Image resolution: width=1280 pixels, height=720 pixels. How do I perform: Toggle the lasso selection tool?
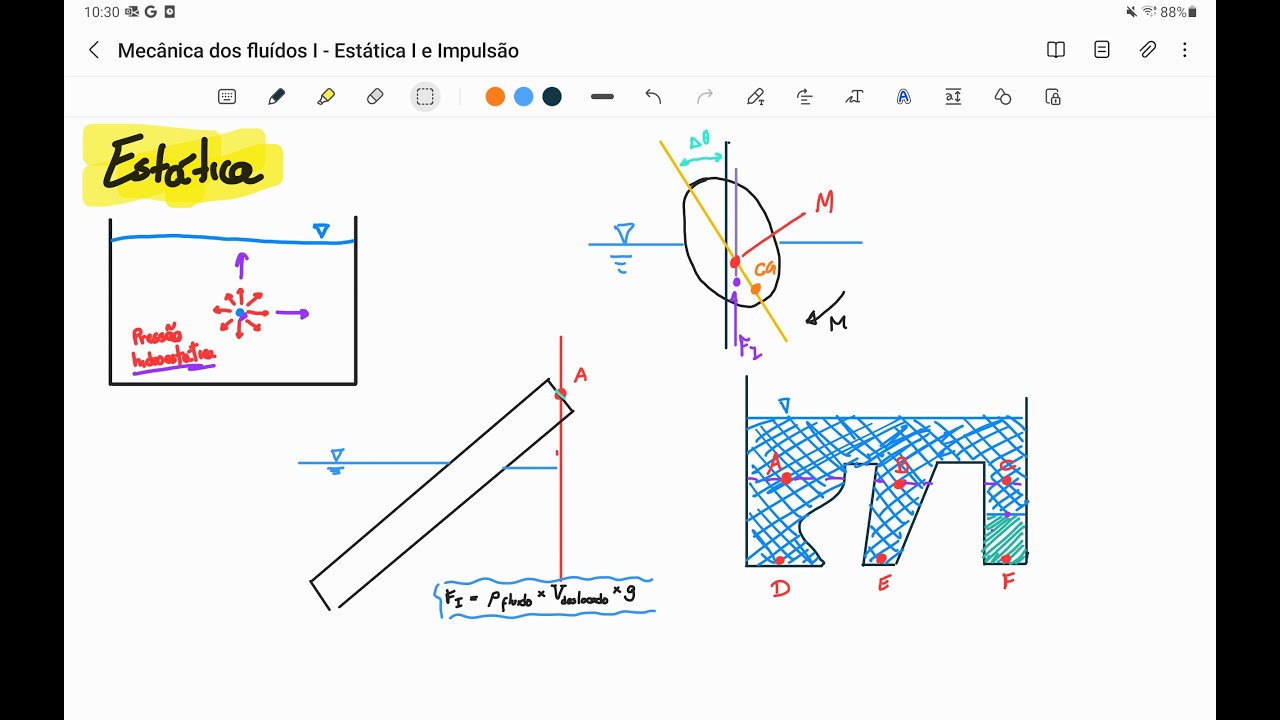click(425, 97)
